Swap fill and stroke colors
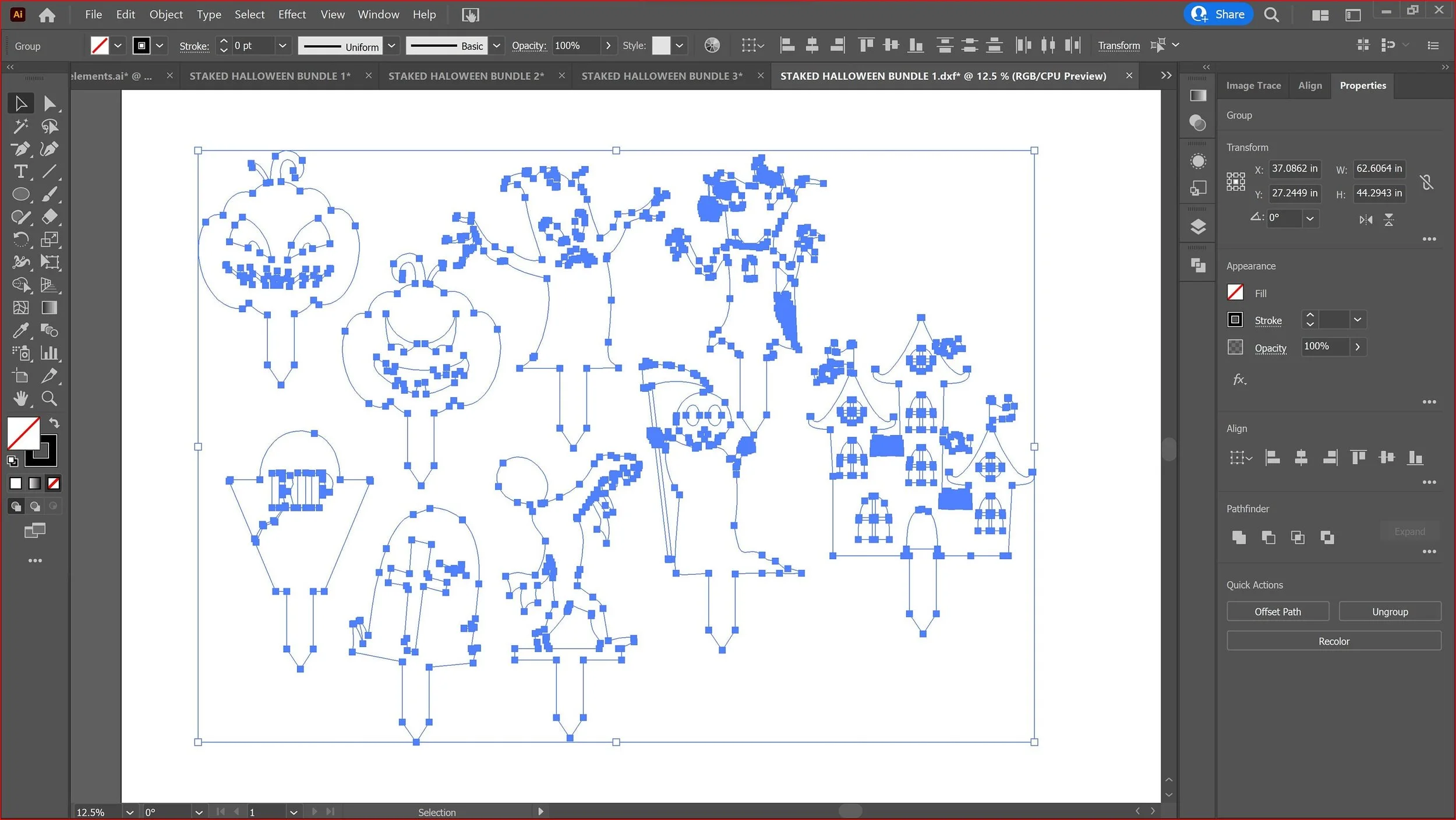 click(54, 423)
